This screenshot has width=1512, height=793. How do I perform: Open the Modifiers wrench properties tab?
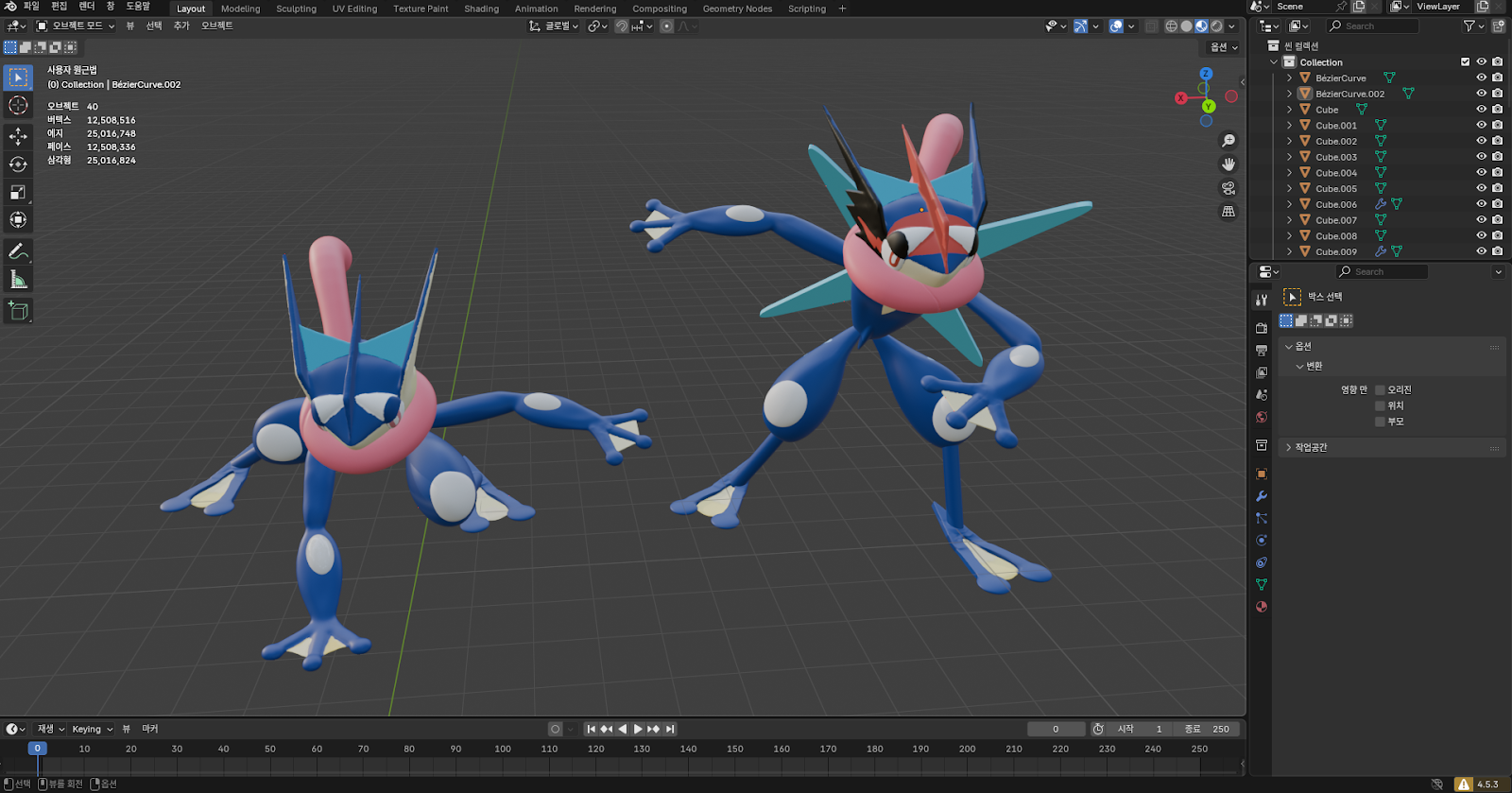[x=1262, y=496]
